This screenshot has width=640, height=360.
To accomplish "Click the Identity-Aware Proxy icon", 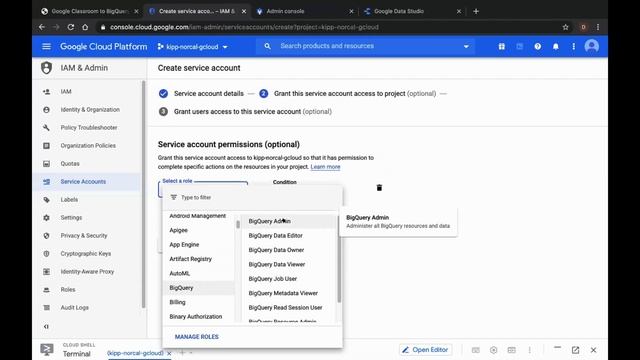I will pyautogui.click(x=47, y=271).
